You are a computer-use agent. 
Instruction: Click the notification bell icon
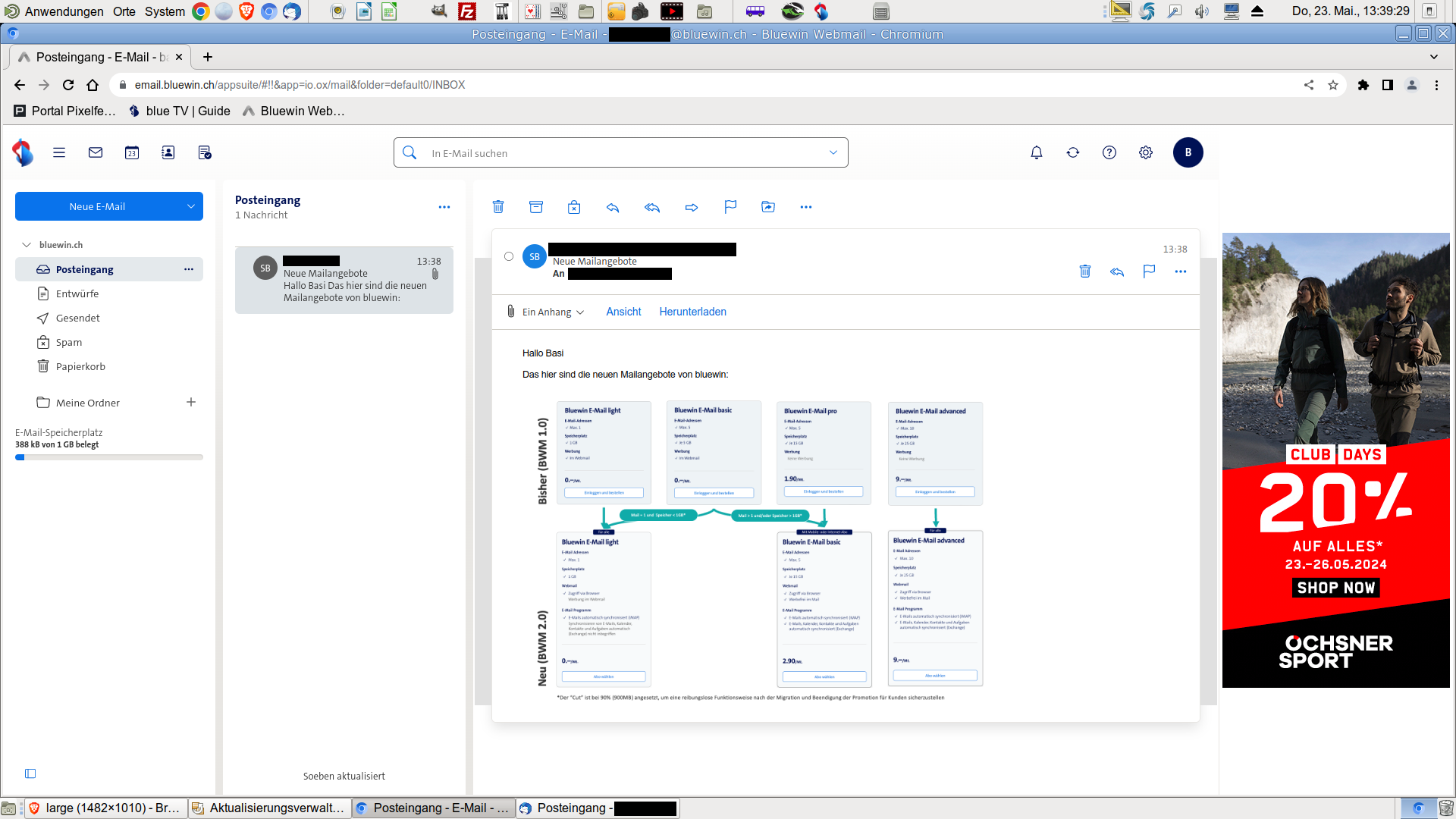click(1037, 152)
